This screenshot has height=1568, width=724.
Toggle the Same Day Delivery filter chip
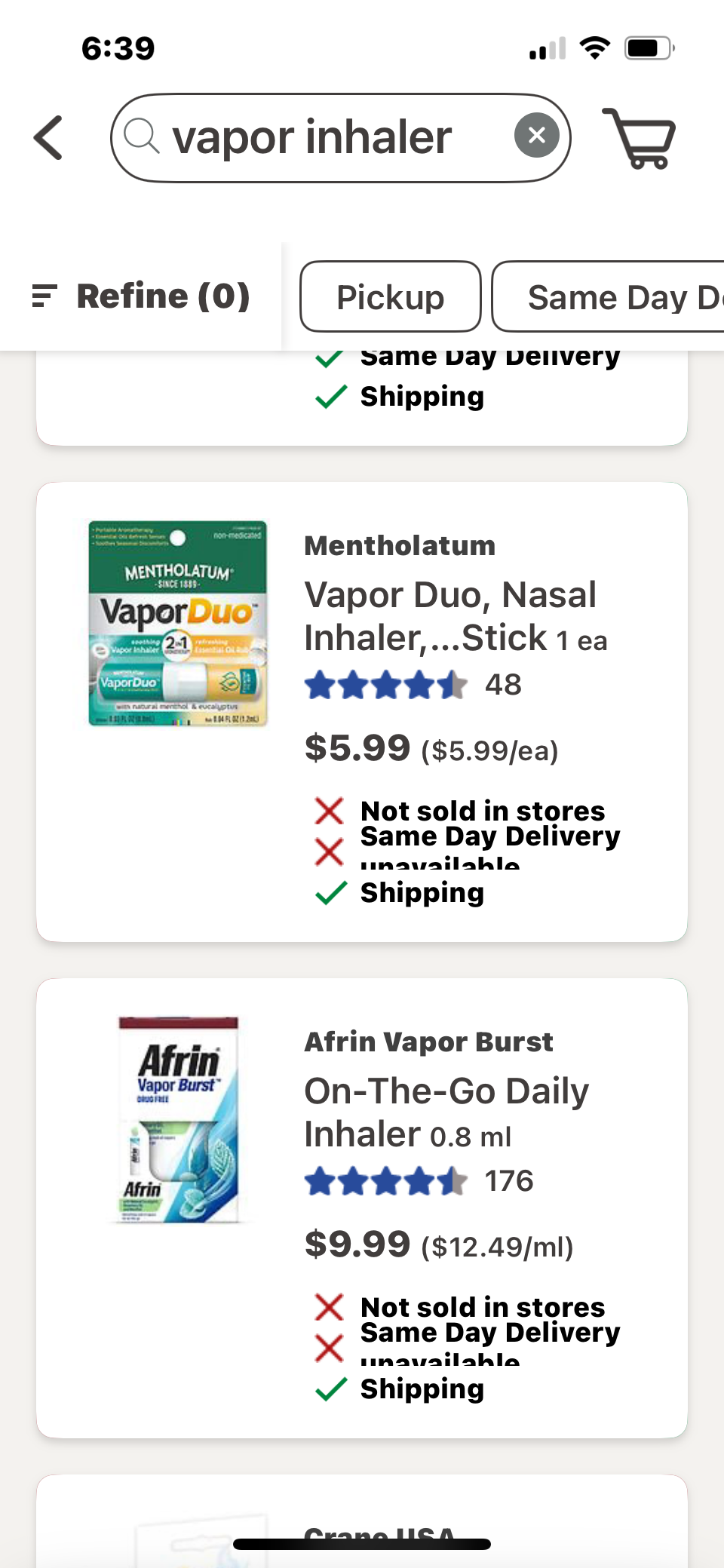[x=618, y=297]
